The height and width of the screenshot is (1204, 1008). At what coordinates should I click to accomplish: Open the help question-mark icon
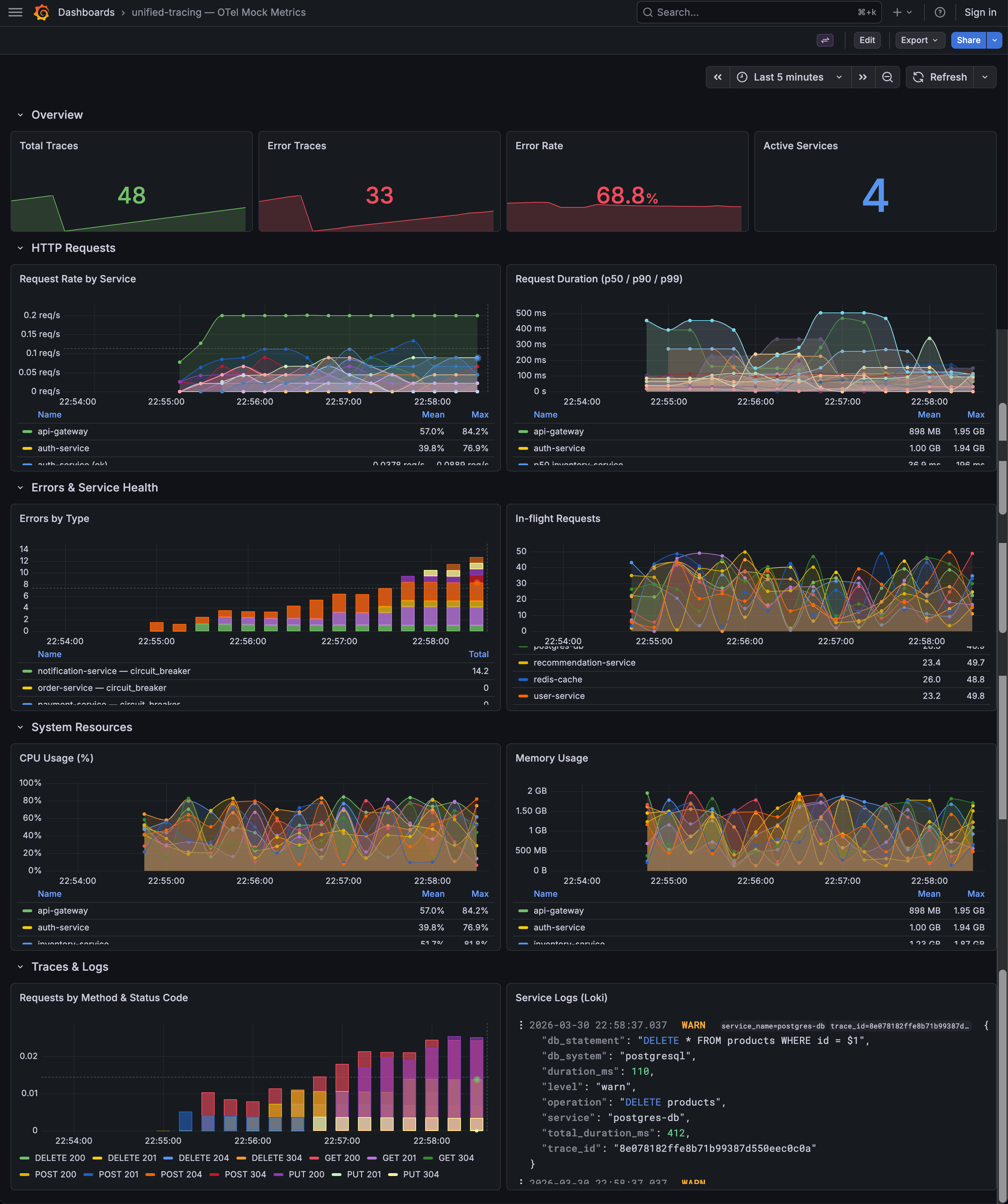click(x=940, y=12)
